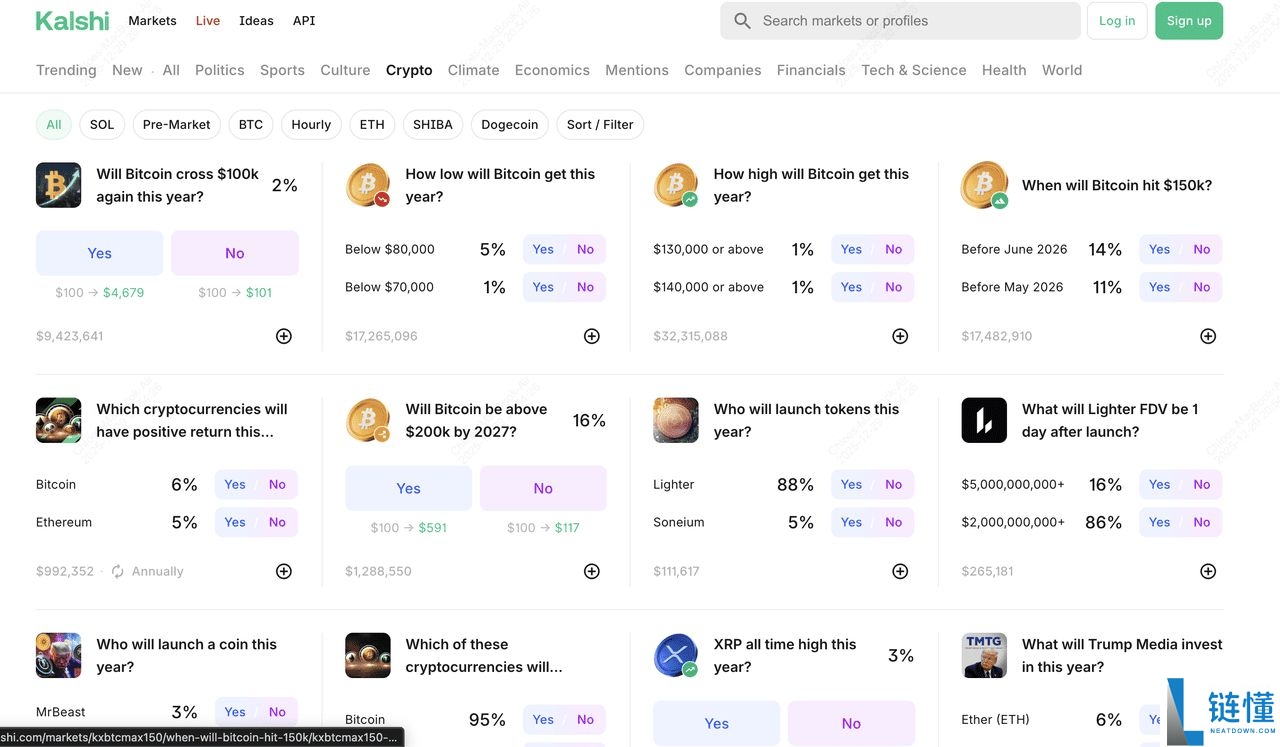Add 'How high will Bitcoin get' with plus icon
This screenshot has height=747, width=1280.
[x=900, y=336]
